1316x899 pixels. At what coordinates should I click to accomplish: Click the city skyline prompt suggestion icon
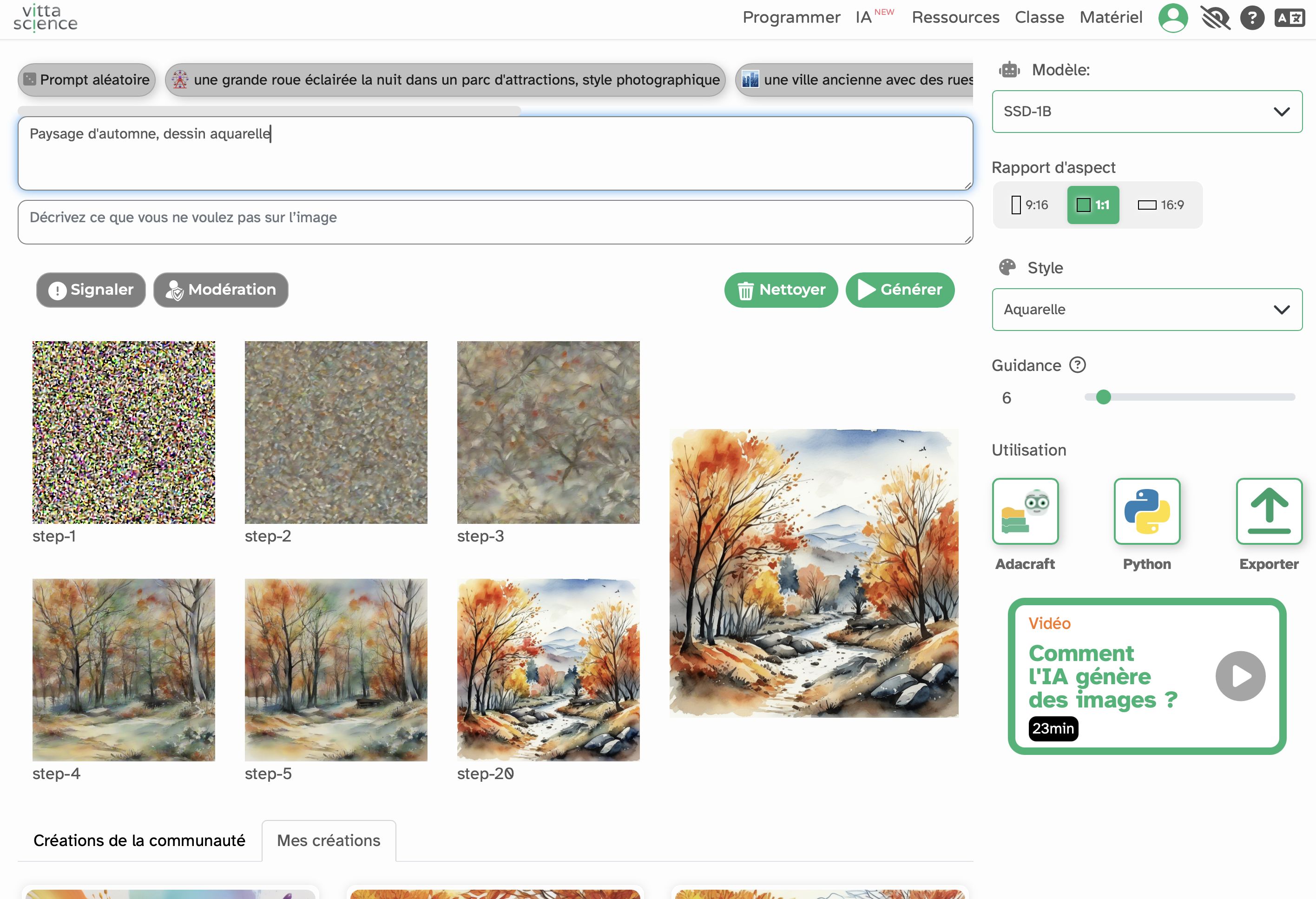coord(750,79)
